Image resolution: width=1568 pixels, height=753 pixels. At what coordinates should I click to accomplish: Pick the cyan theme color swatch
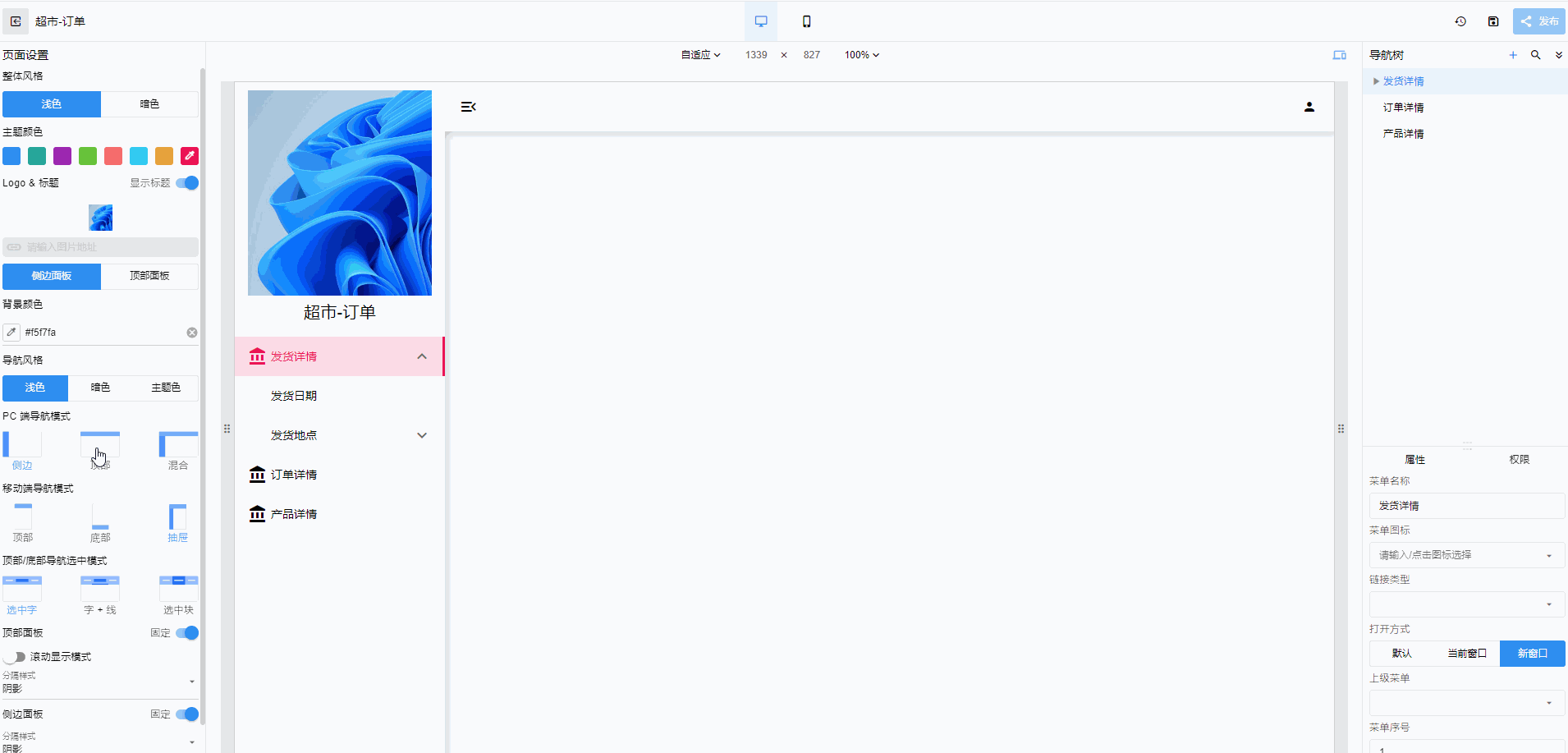139,156
